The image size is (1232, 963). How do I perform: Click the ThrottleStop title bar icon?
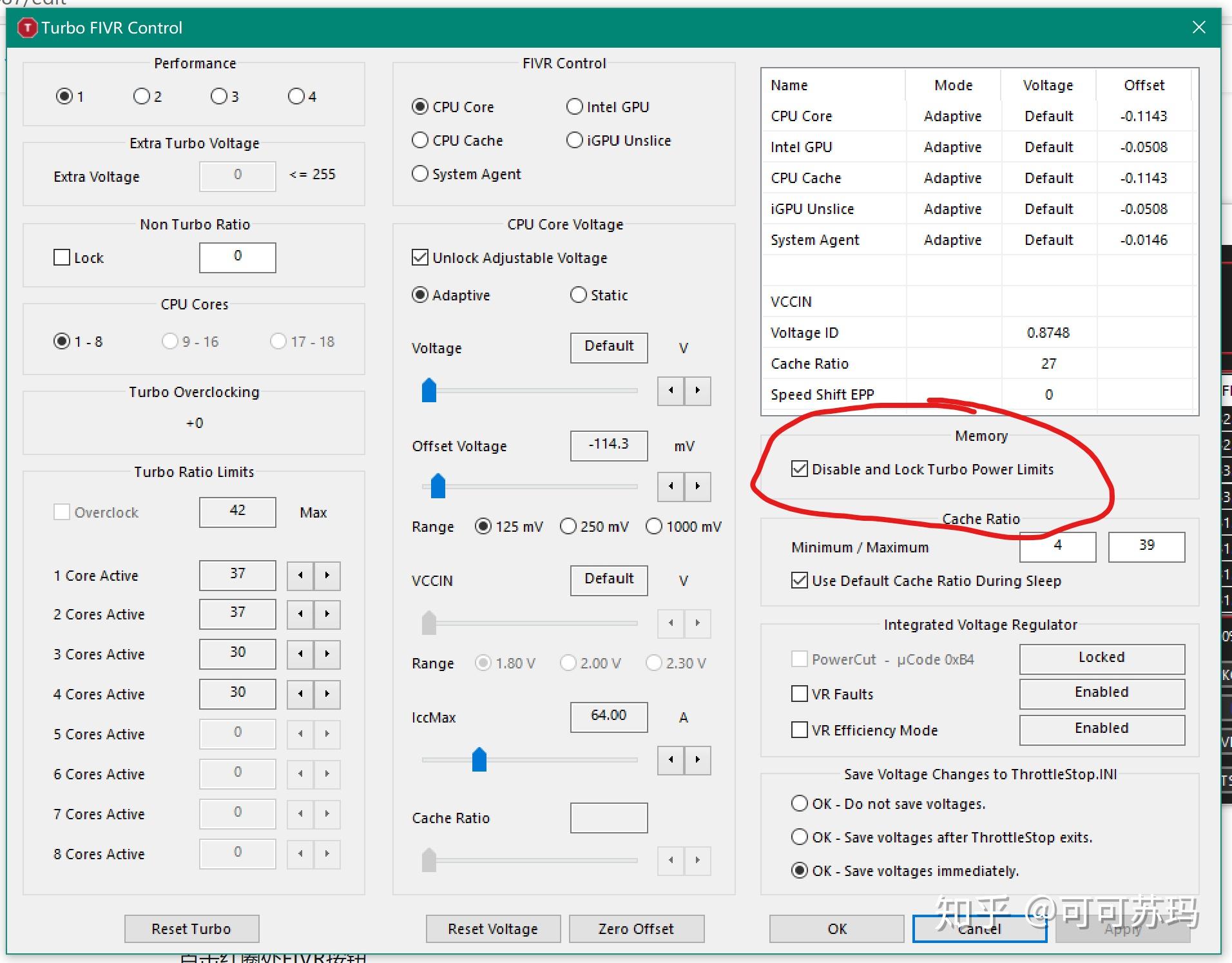(x=27, y=28)
